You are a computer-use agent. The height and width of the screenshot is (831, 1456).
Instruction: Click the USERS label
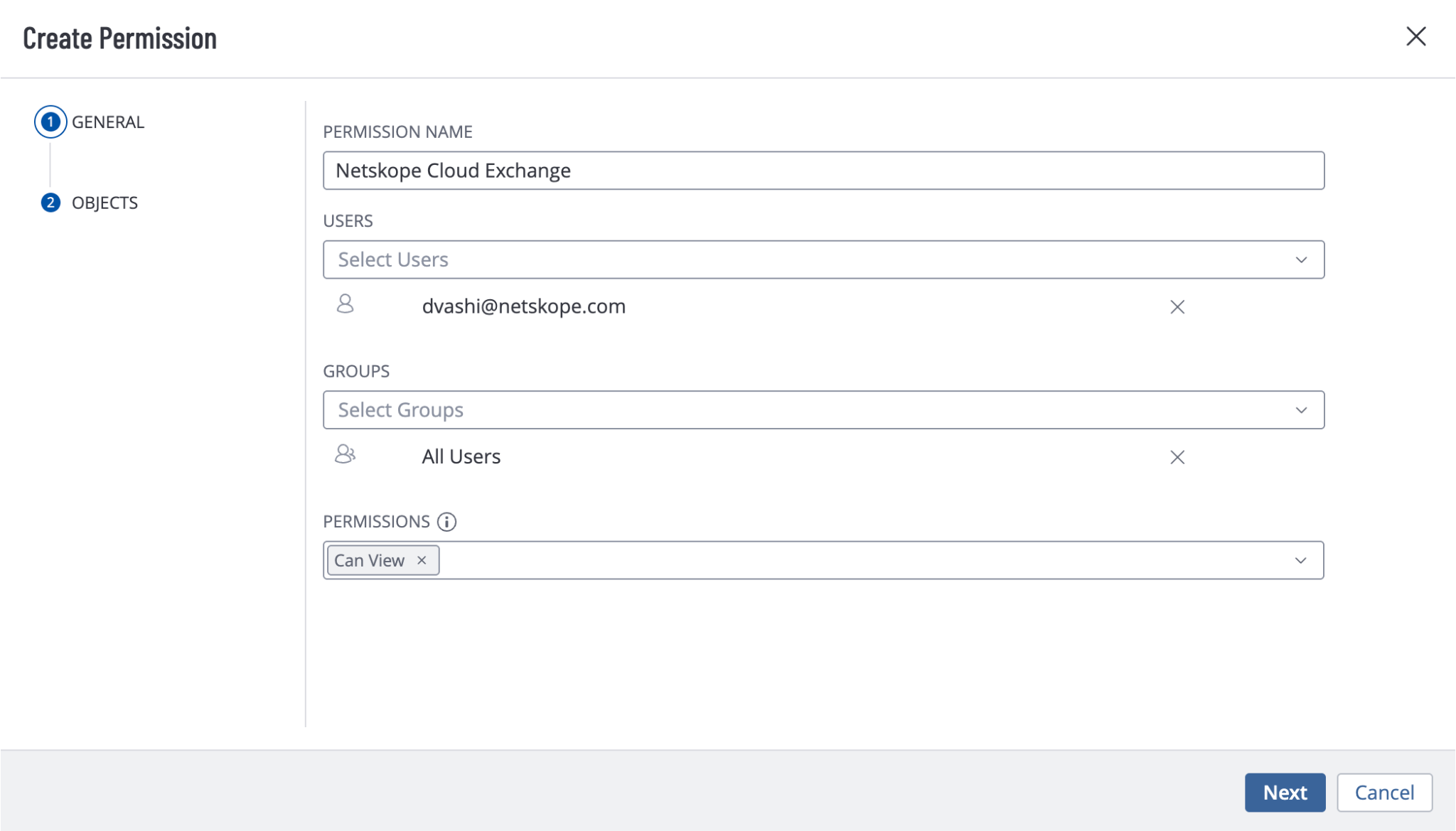(x=348, y=221)
